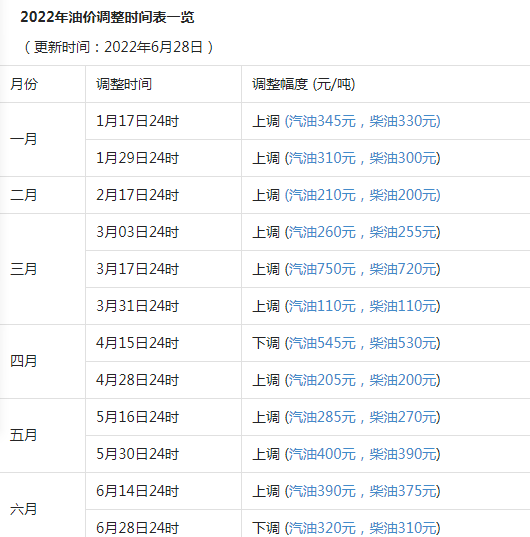
Task: Click 上调 in the 3月17日 row
Action: pyautogui.click(x=266, y=269)
